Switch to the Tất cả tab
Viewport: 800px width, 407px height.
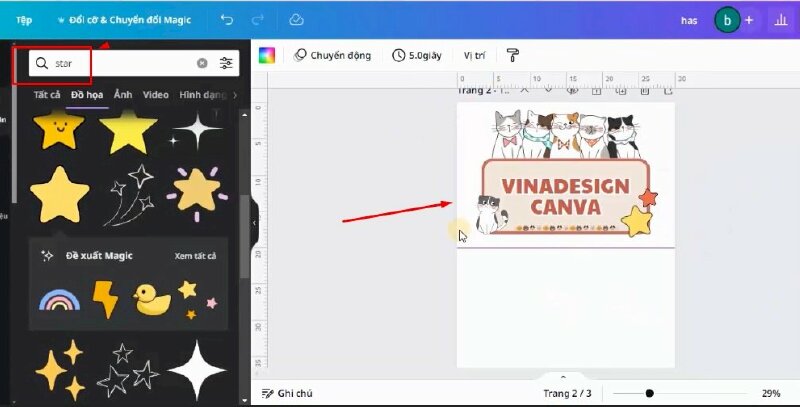coord(47,95)
